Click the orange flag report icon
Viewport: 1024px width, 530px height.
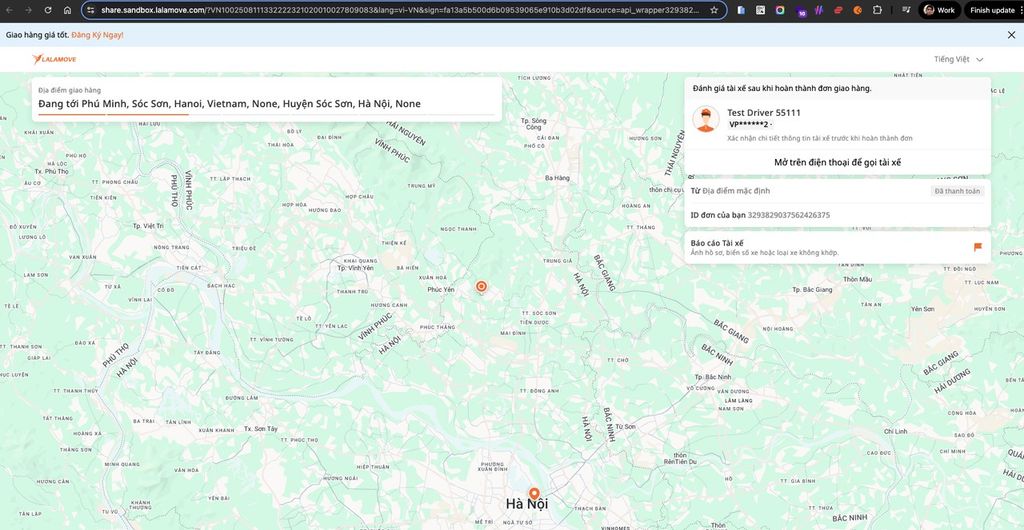pos(977,247)
